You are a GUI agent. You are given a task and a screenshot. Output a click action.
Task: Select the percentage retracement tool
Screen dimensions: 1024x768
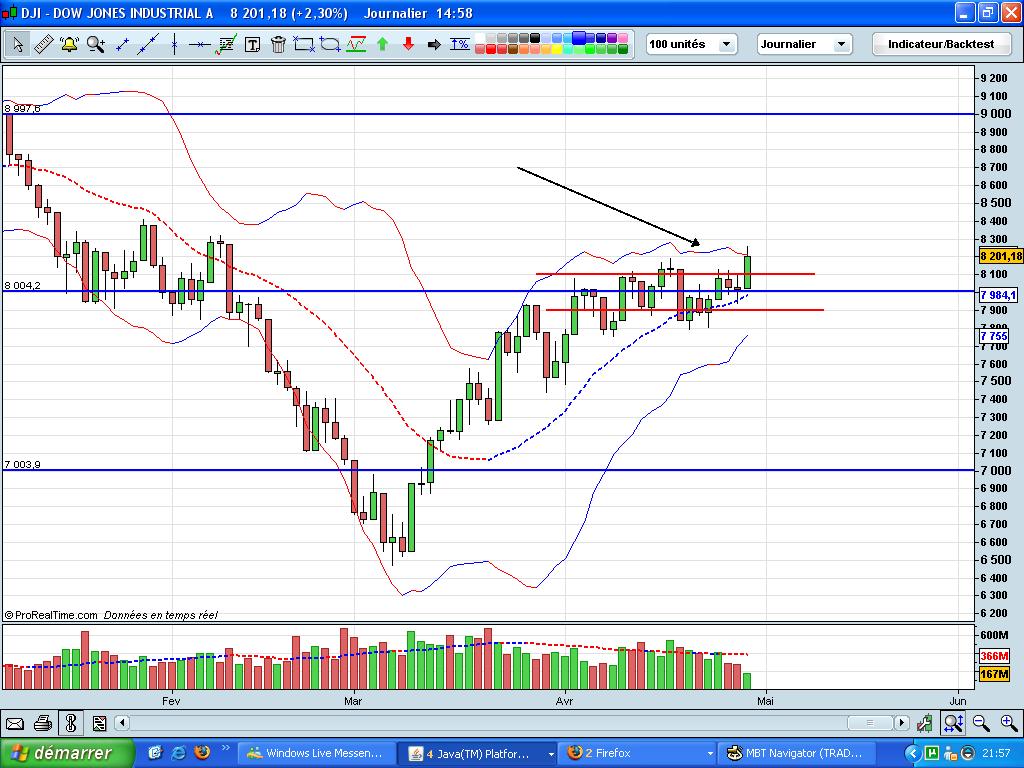(x=460, y=44)
